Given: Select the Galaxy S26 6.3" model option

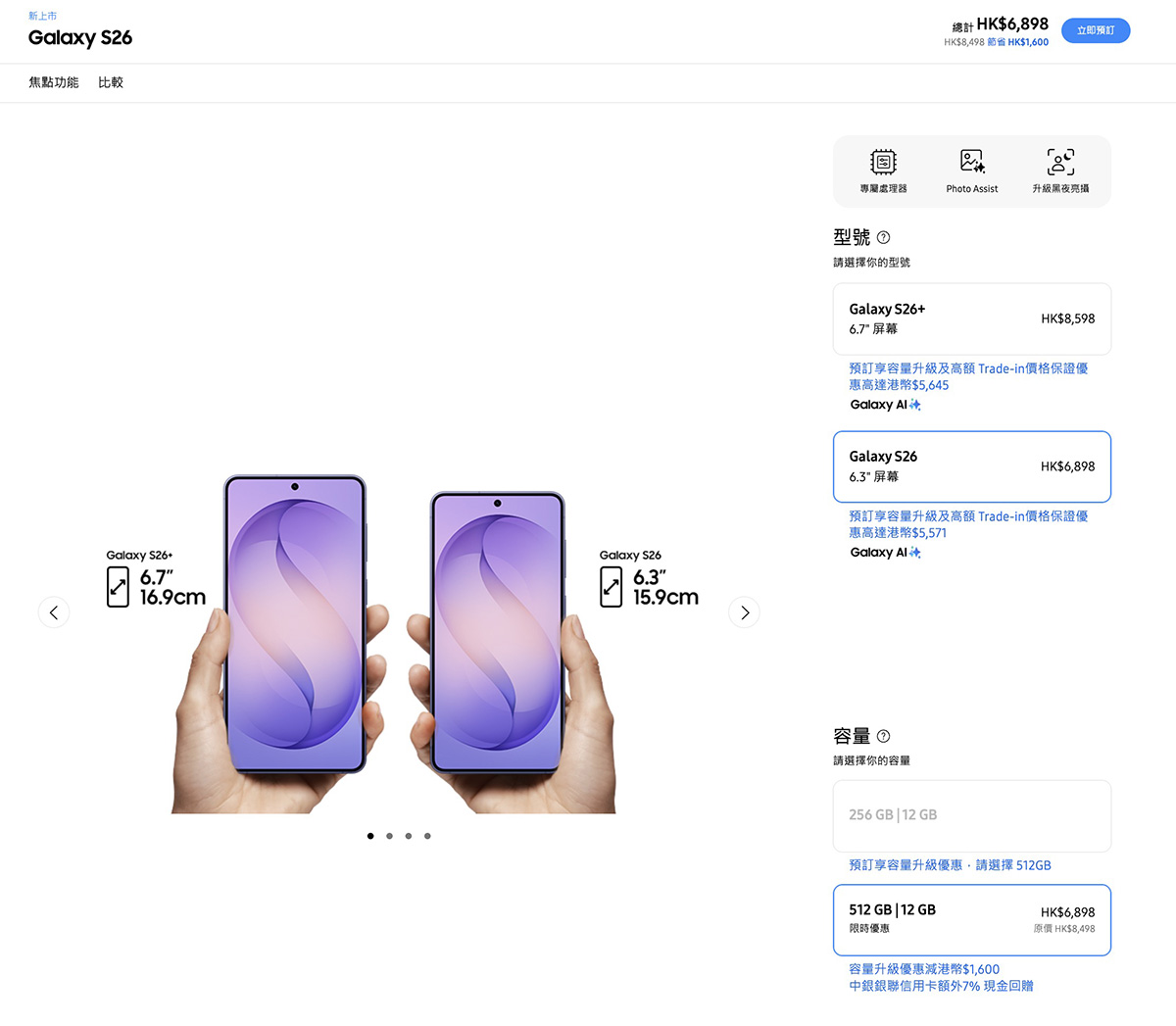Looking at the screenshot, I should click(x=972, y=466).
